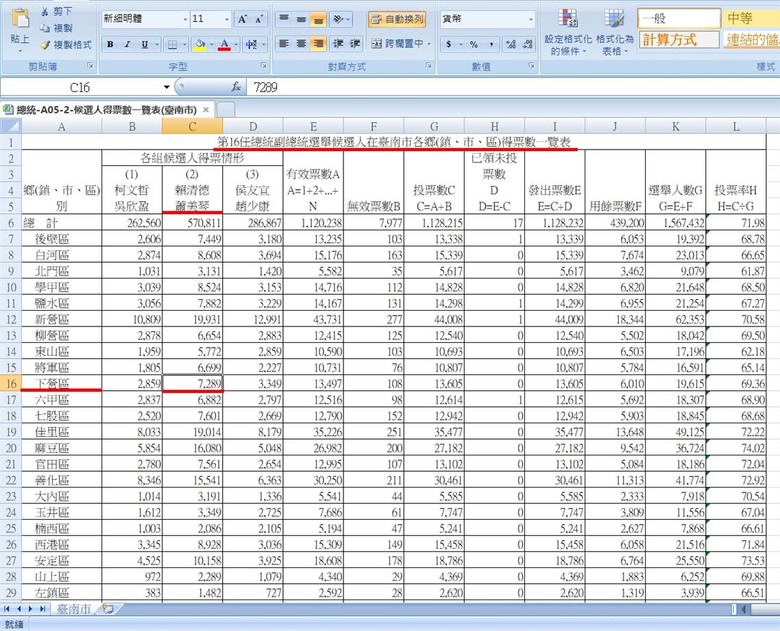Viewport: 780px width, 631px height.
Task: Open the Alignment (對齊方式) dialog launcher
Action: point(428,66)
